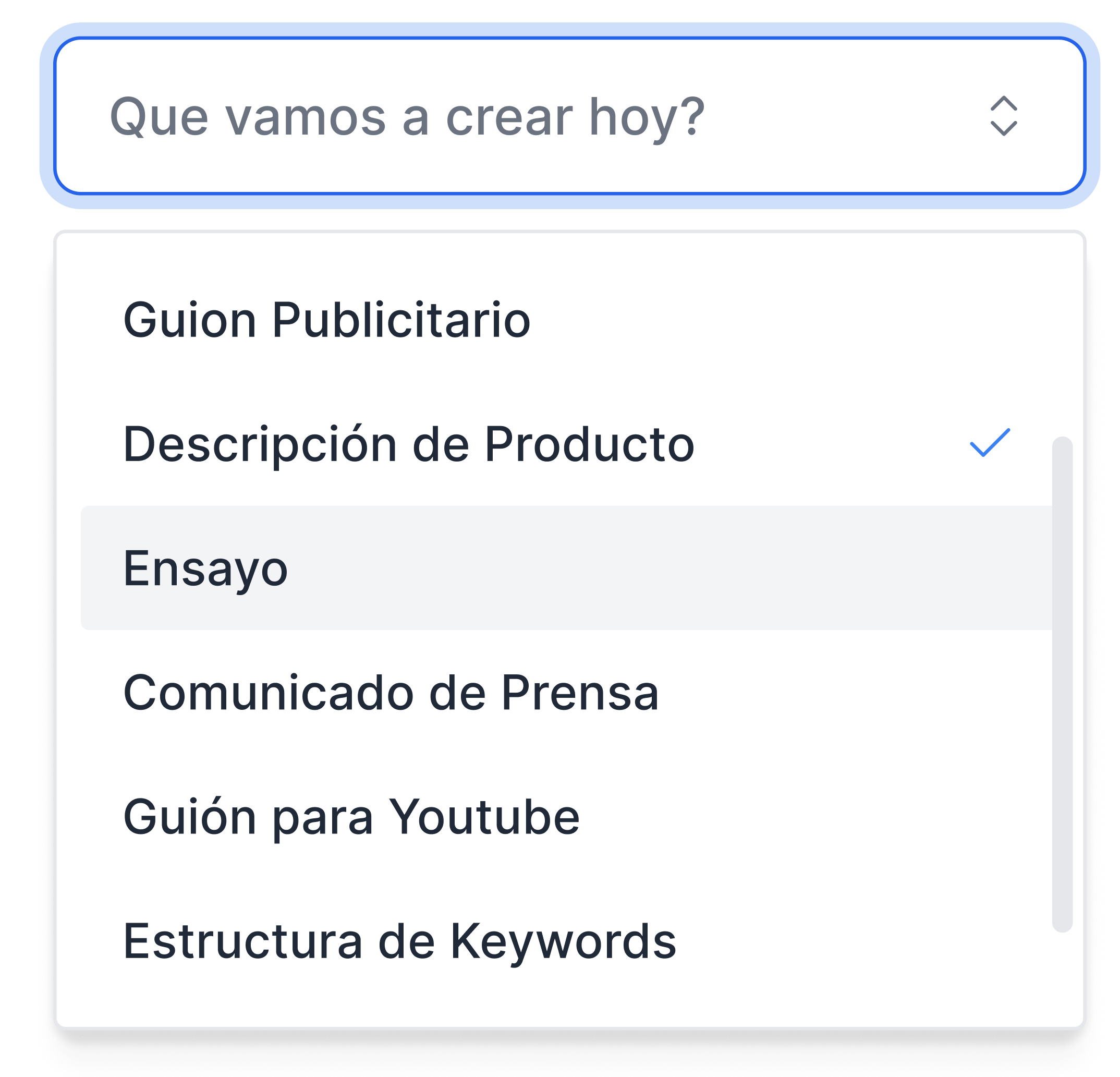Screen dimensions: 1120x1077
Task: Collapse the options list via the chevron toggle
Action: pyautogui.click(x=1003, y=116)
